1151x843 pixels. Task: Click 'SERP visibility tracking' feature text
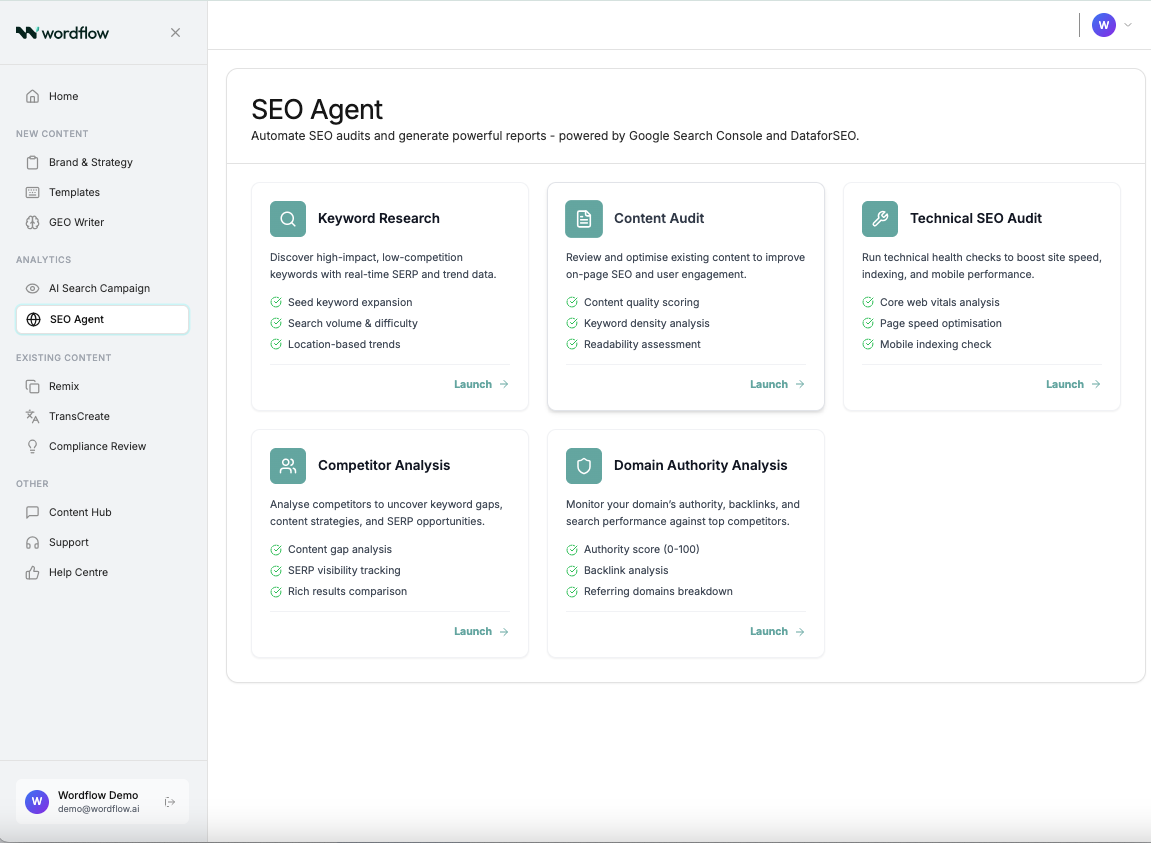click(x=344, y=571)
